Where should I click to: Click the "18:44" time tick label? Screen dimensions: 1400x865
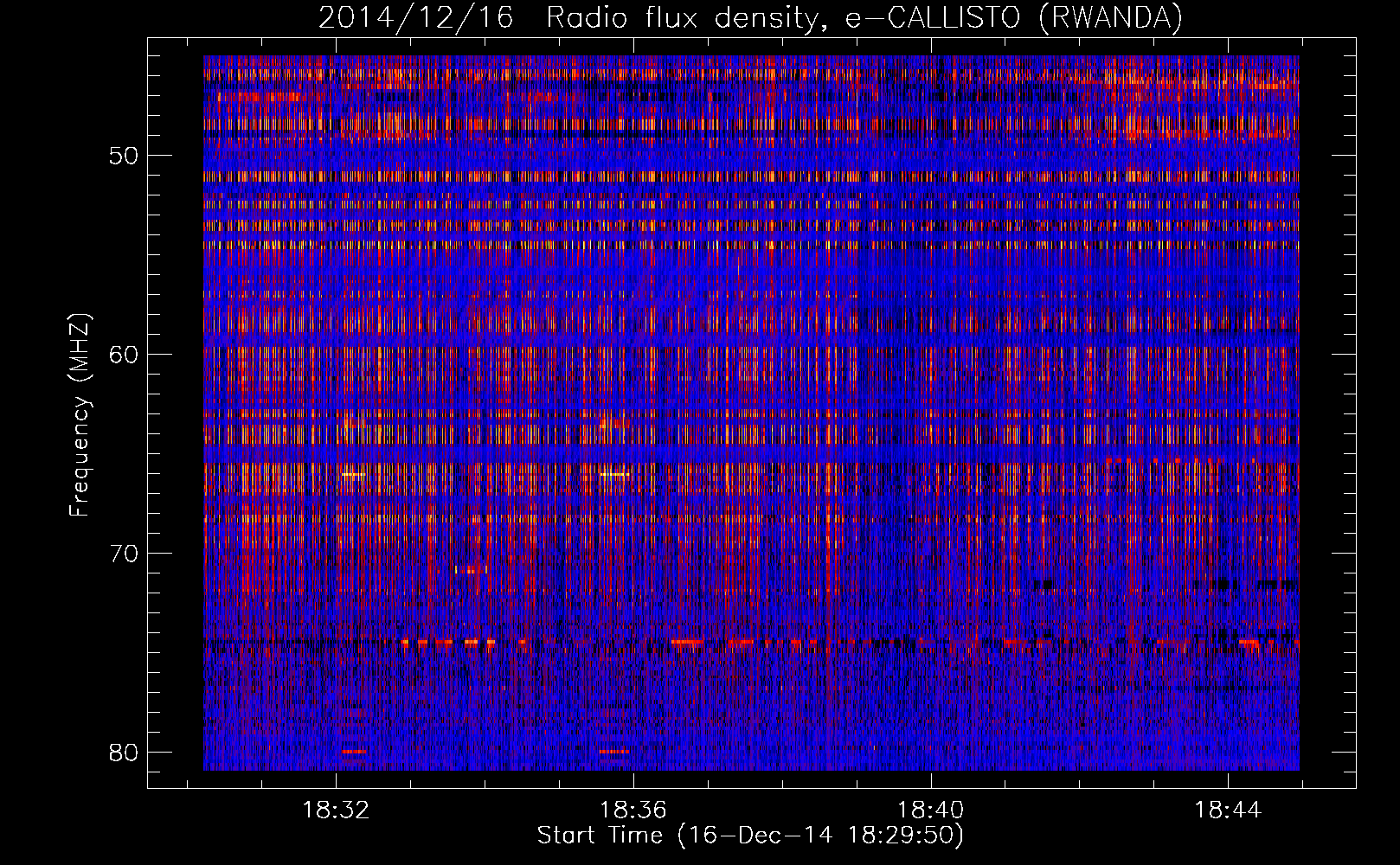point(1228,811)
